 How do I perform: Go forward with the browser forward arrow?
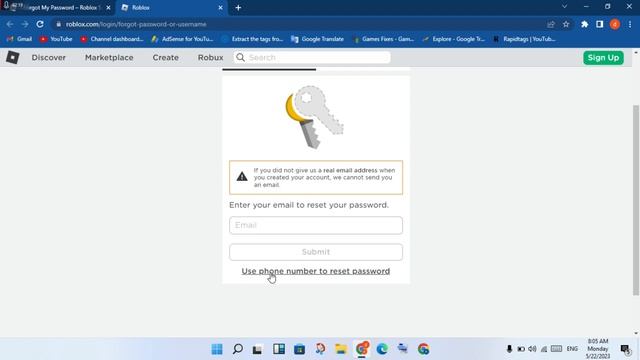click(25, 24)
